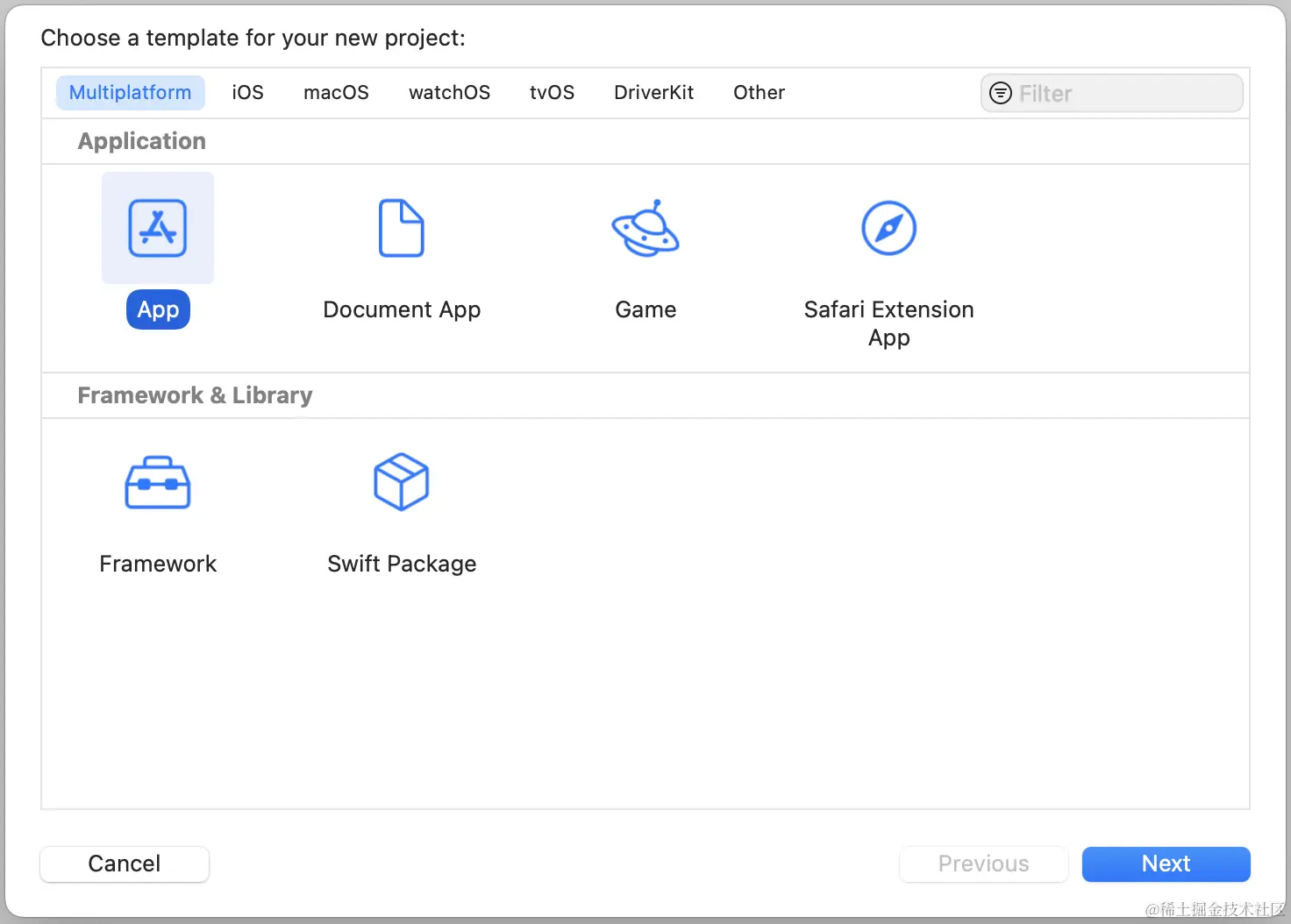Click the Document App label
The height and width of the screenshot is (924, 1291).
click(x=402, y=310)
